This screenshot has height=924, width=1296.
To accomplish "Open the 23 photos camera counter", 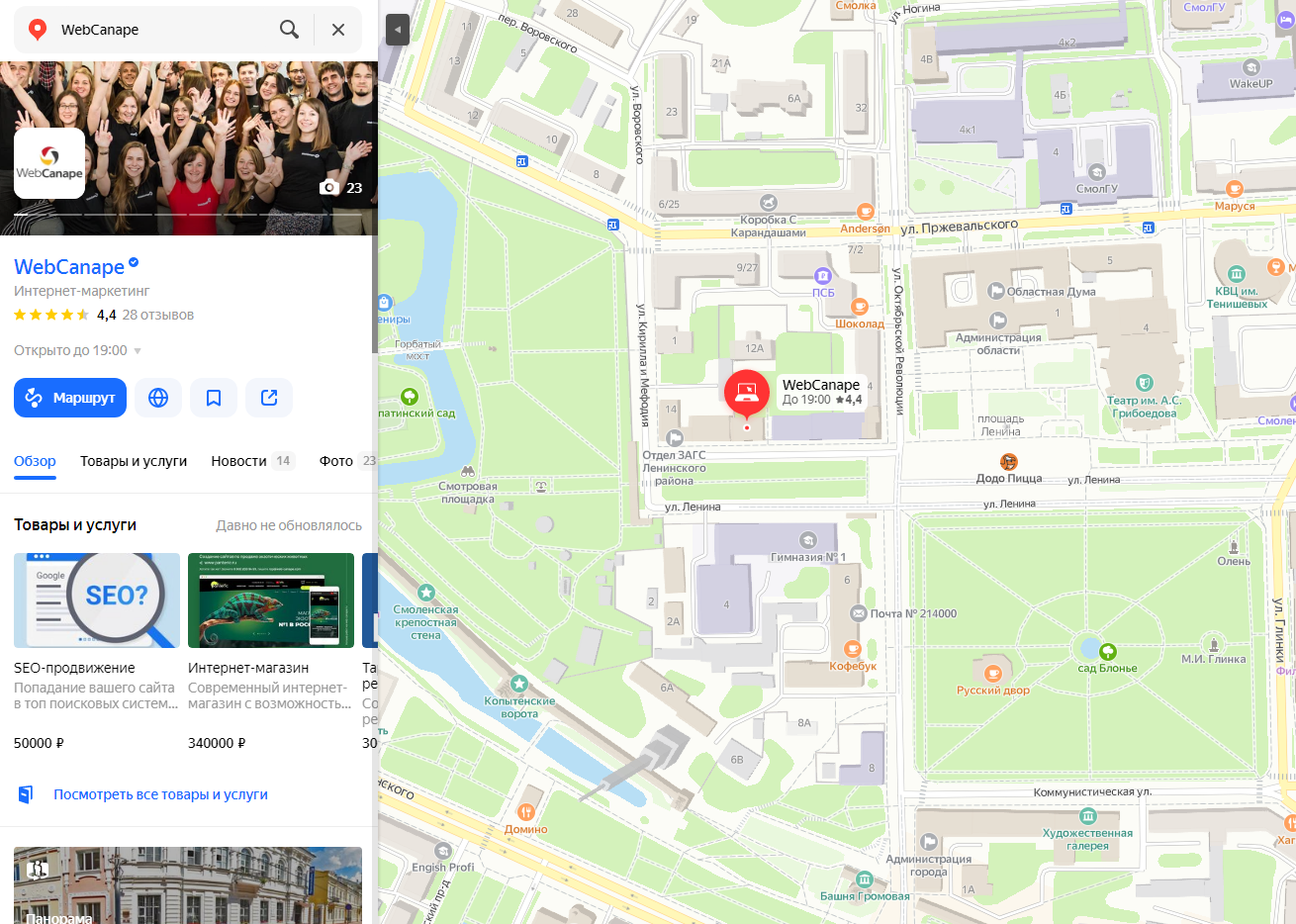I will coord(341,187).
